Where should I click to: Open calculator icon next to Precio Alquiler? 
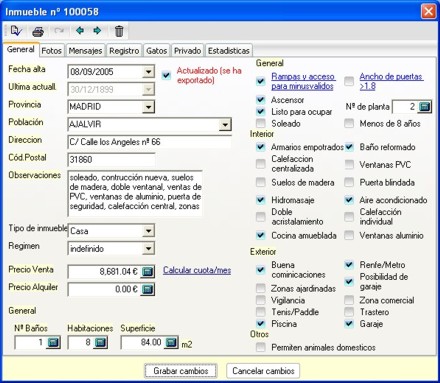point(147,289)
